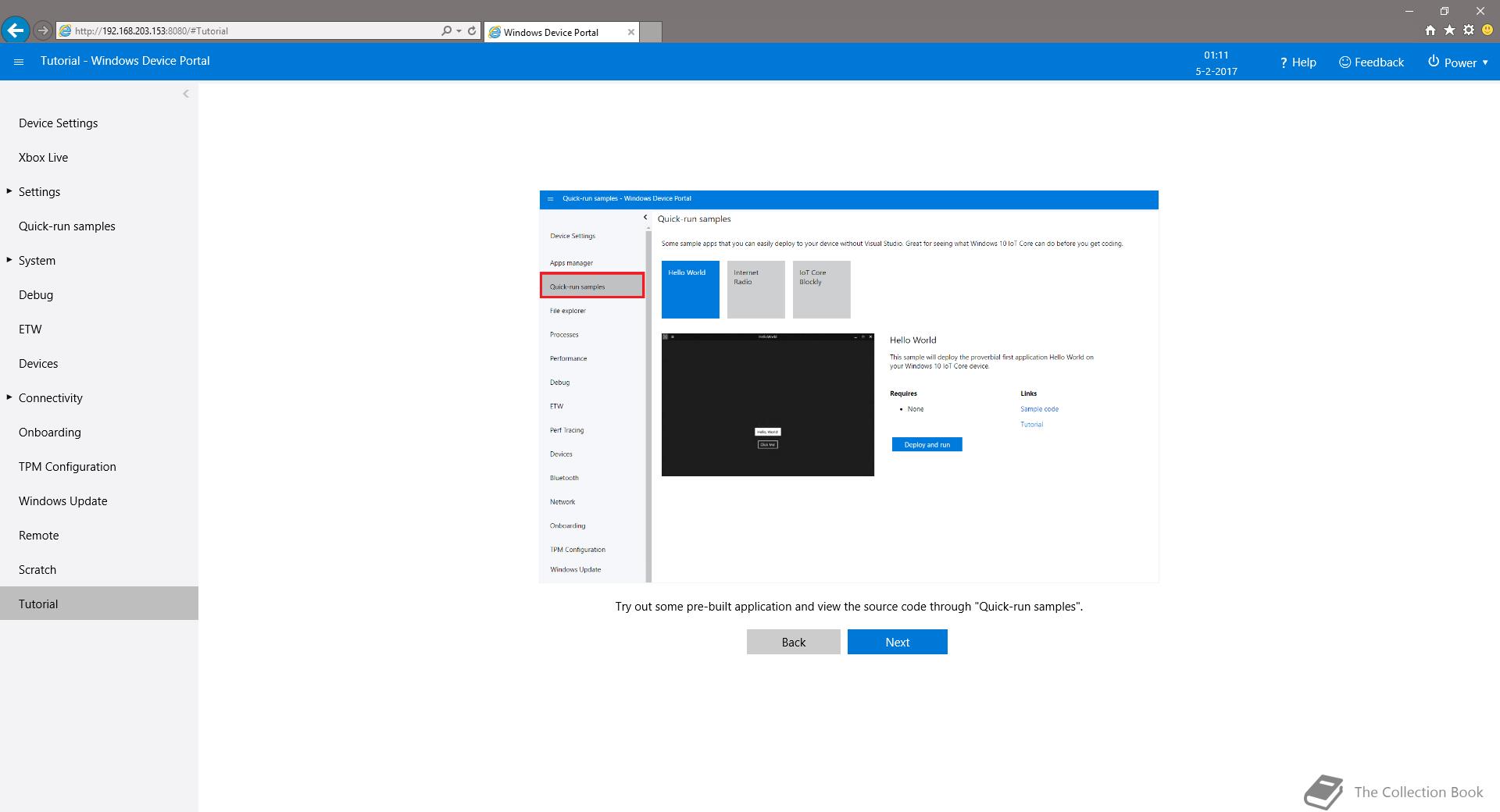Click the browser back arrow button
1500x812 pixels.
point(16,30)
